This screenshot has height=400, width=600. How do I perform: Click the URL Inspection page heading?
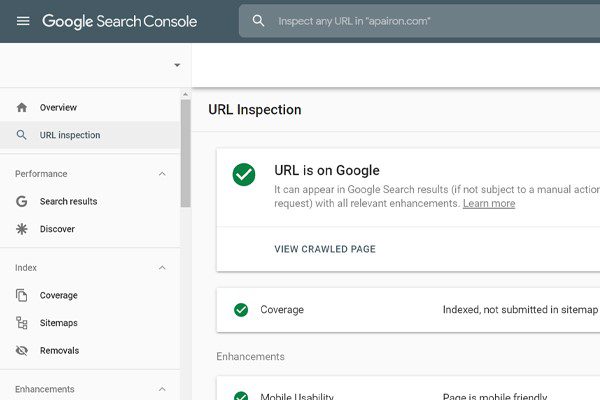pyautogui.click(x=254, y=110)
